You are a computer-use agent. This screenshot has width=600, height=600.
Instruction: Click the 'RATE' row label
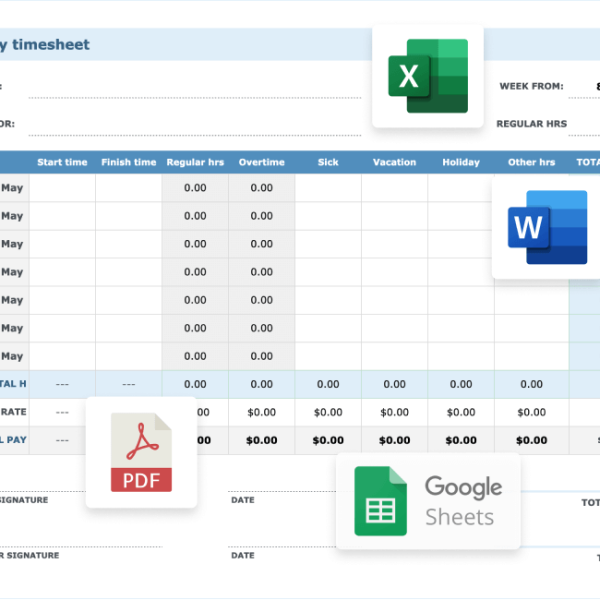tap(14, 412)
